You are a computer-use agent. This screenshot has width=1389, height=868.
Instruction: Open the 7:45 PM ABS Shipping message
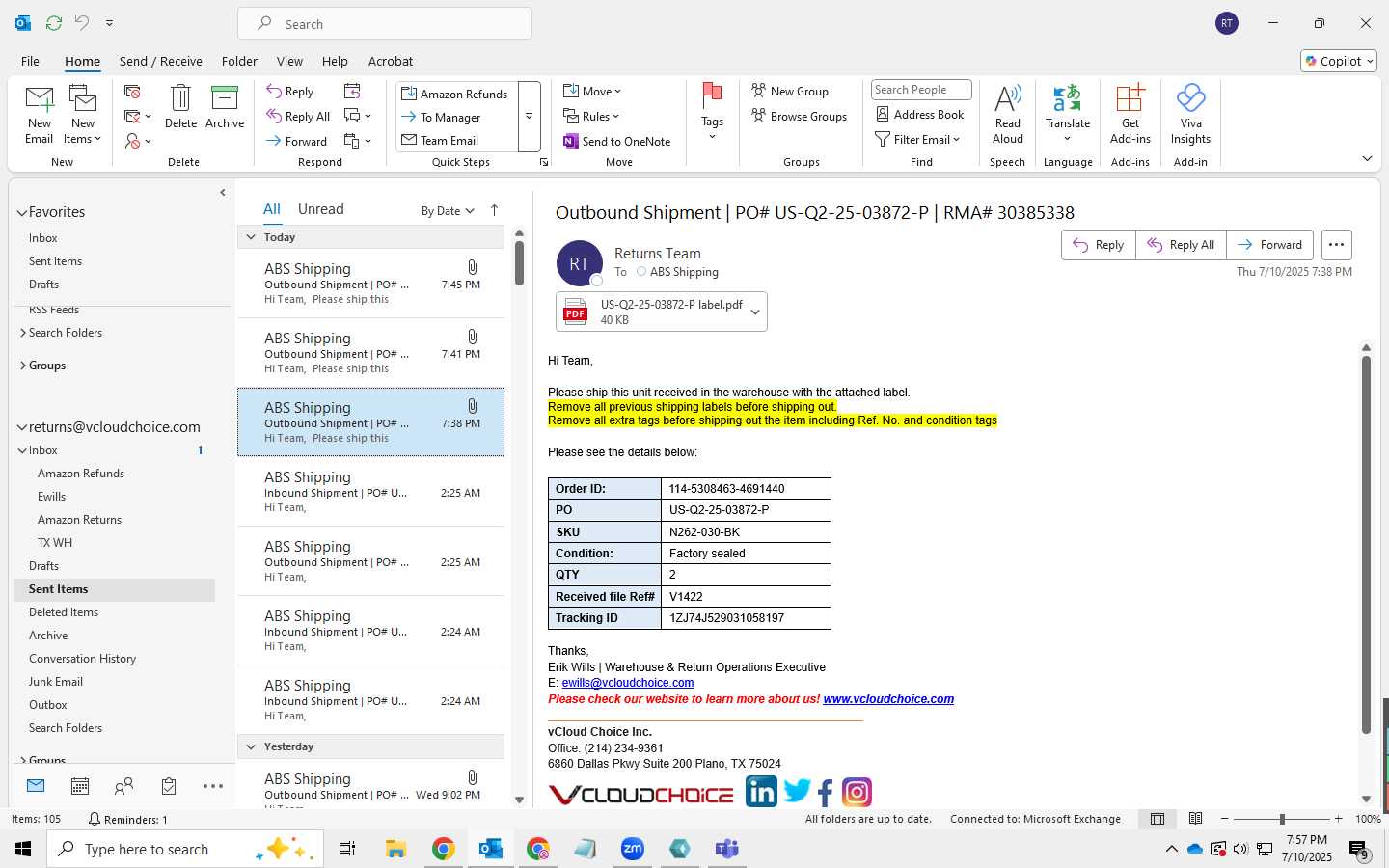(371, 284)
